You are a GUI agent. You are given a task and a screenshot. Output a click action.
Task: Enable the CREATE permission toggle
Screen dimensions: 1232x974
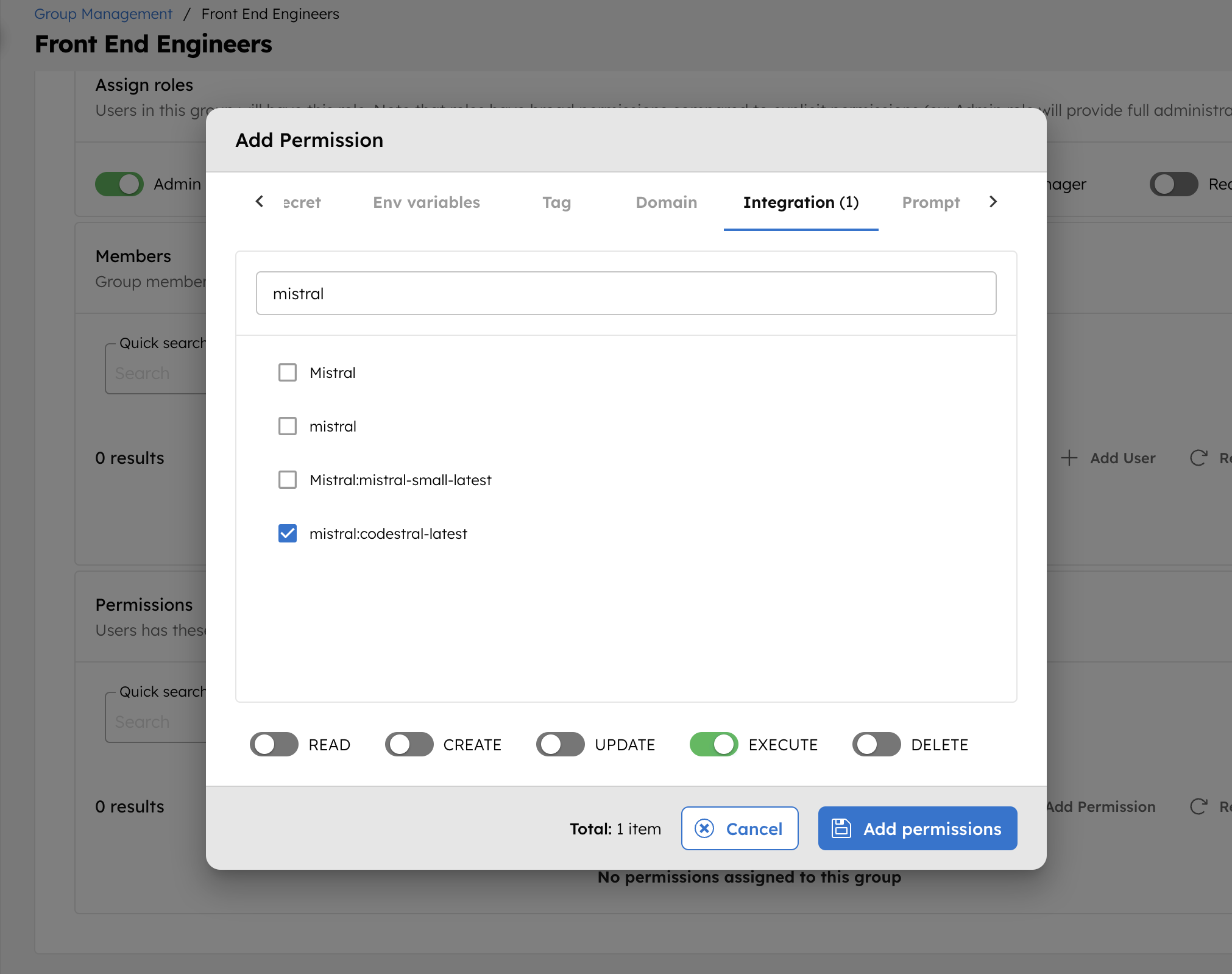tap(409, 744)
